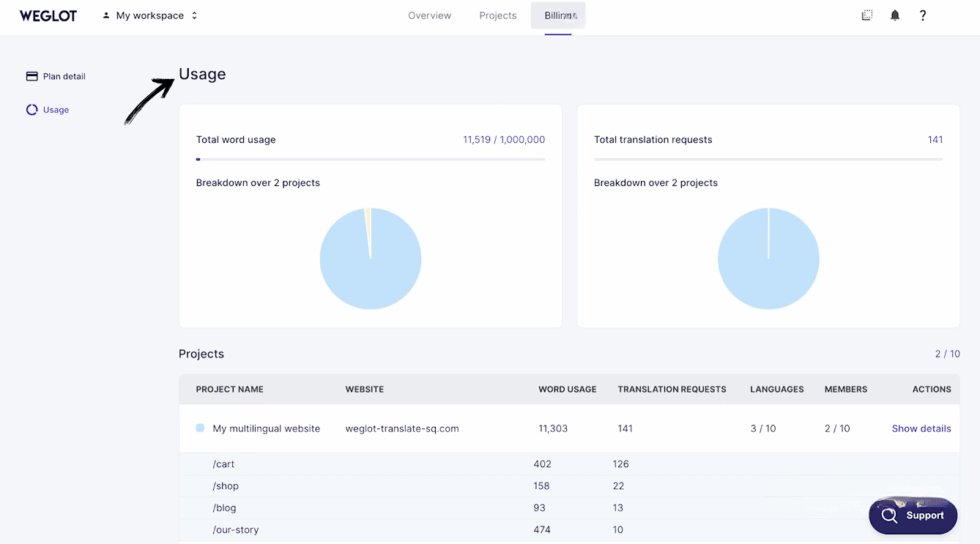Click the translation requests pie chart
This screenshot has width=980, height=544.
point(768,258)
